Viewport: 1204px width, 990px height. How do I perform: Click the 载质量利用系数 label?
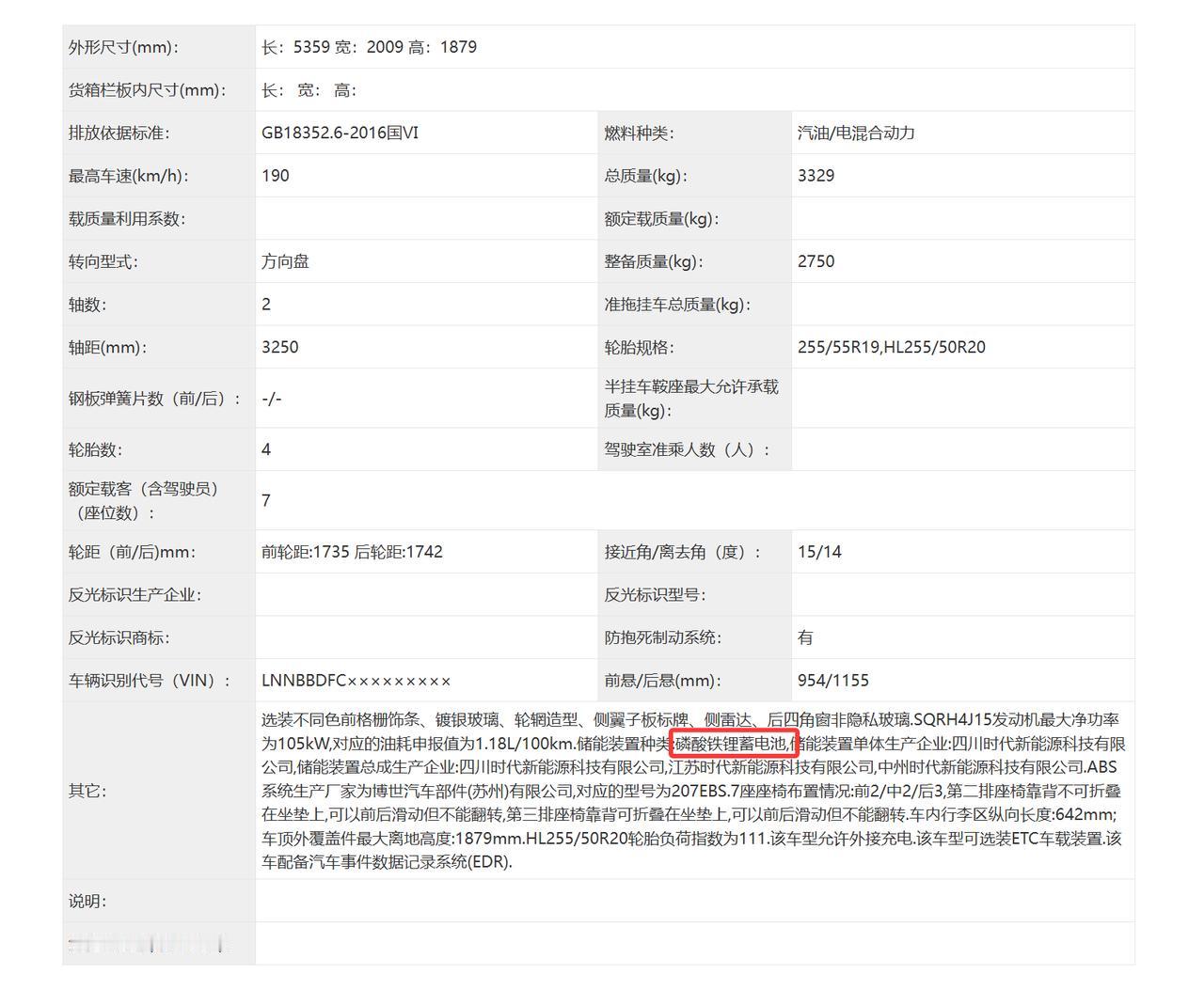pyautogui.click(x=127, y=219)
